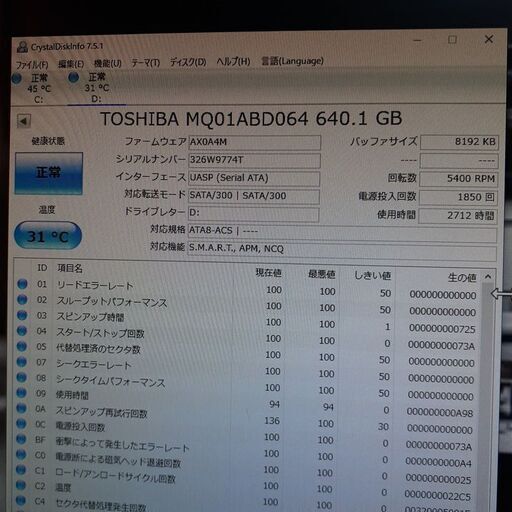
Task: Select the C: drive status icon
Action: tap(17, 79)
